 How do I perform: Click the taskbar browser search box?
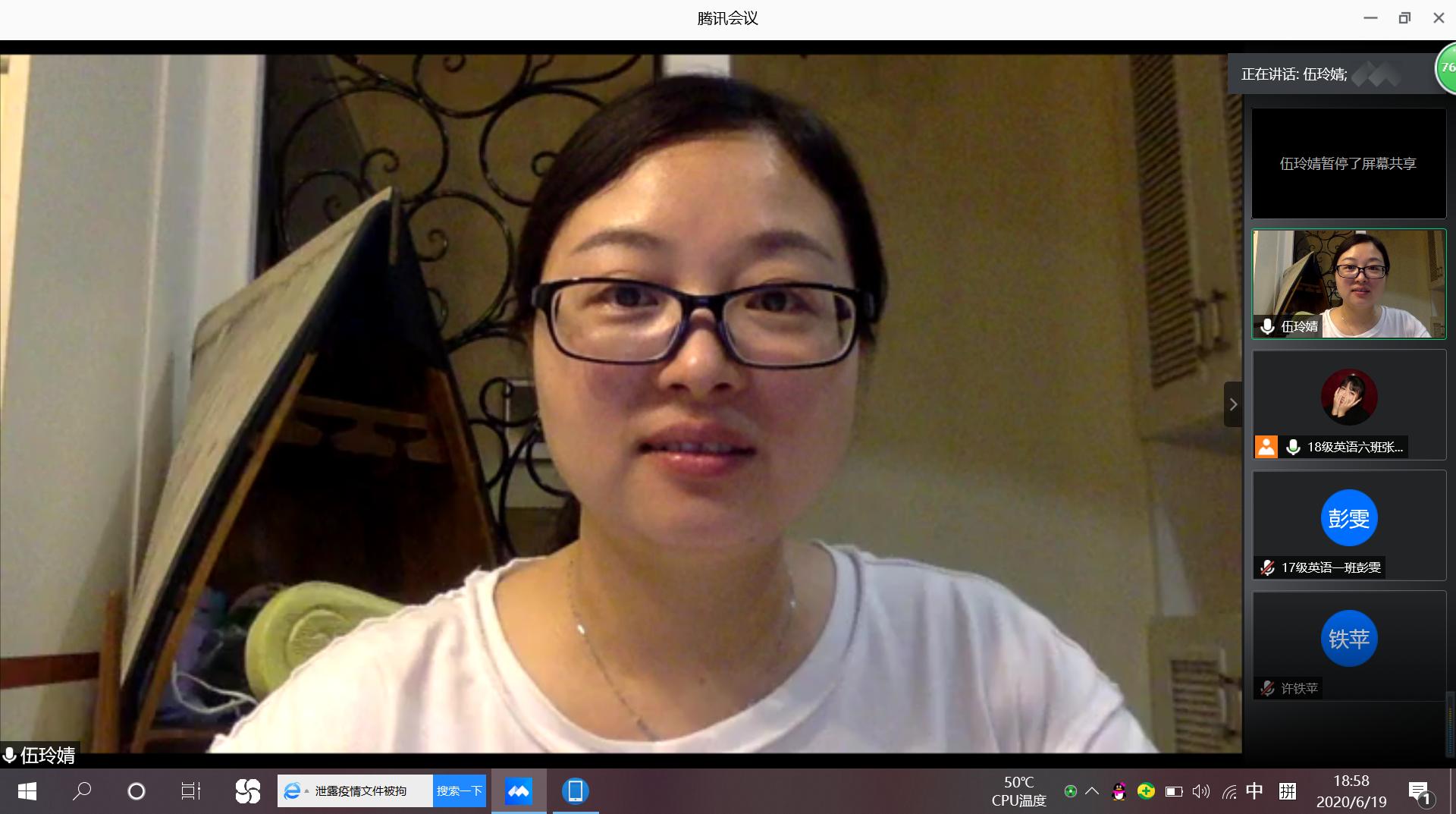click(355, 790)
